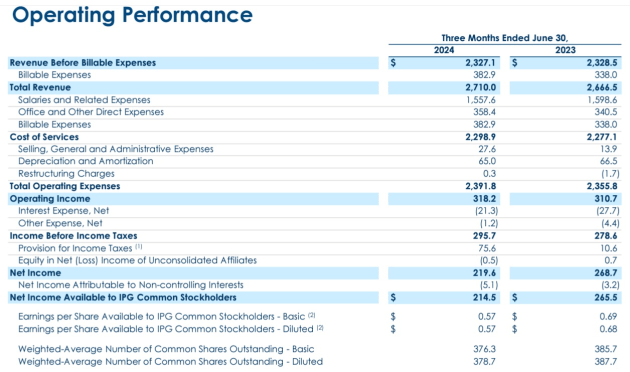This screenshot has height=372, width=630.
Task: Select the "Total Operating Expenses" label
Action: point(65,186)
